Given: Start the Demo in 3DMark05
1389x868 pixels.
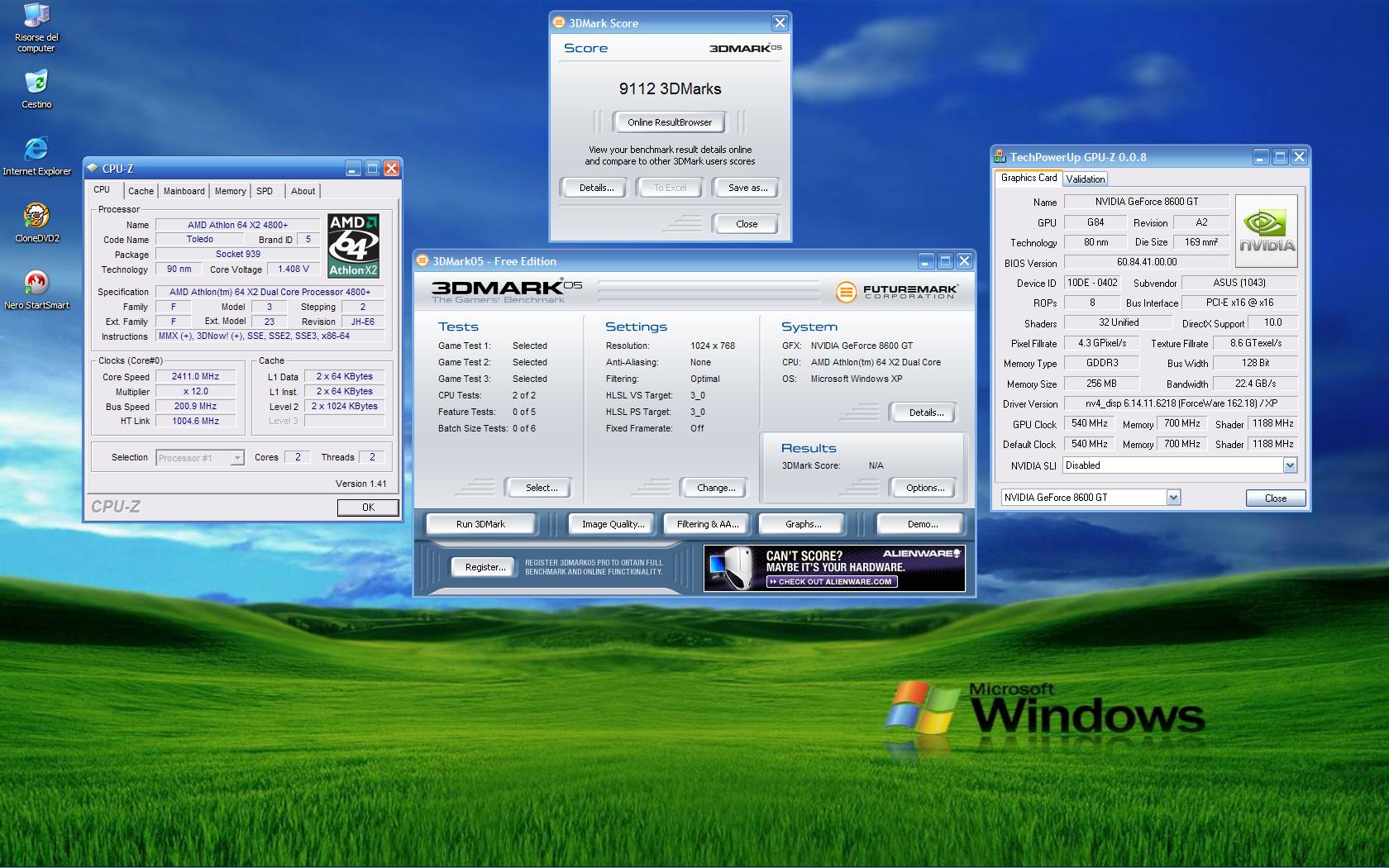Looking at the screenshot, I should (x=922, y=524).
